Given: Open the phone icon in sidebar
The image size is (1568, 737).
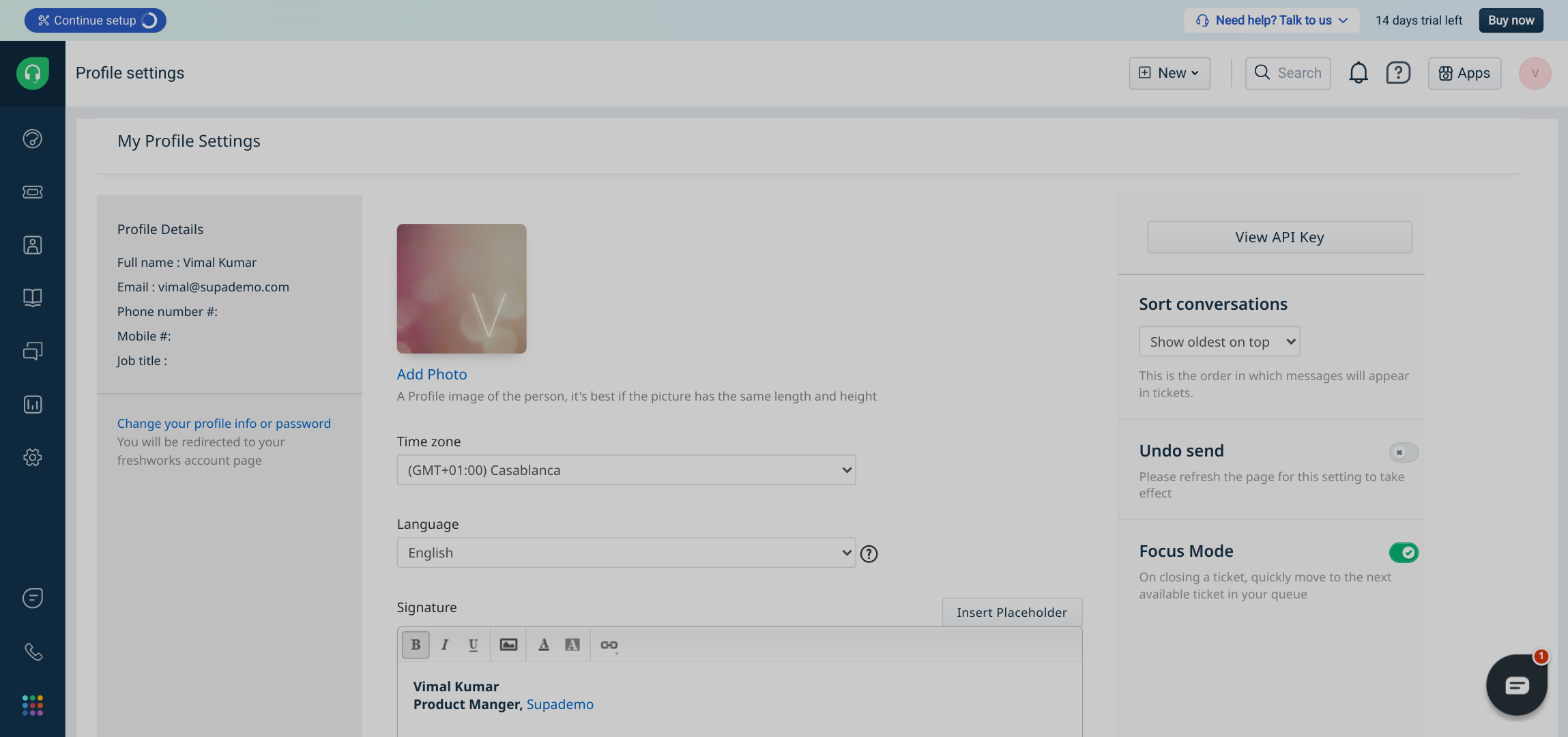Looking at the screenshot, I should (x=32, y=652).
